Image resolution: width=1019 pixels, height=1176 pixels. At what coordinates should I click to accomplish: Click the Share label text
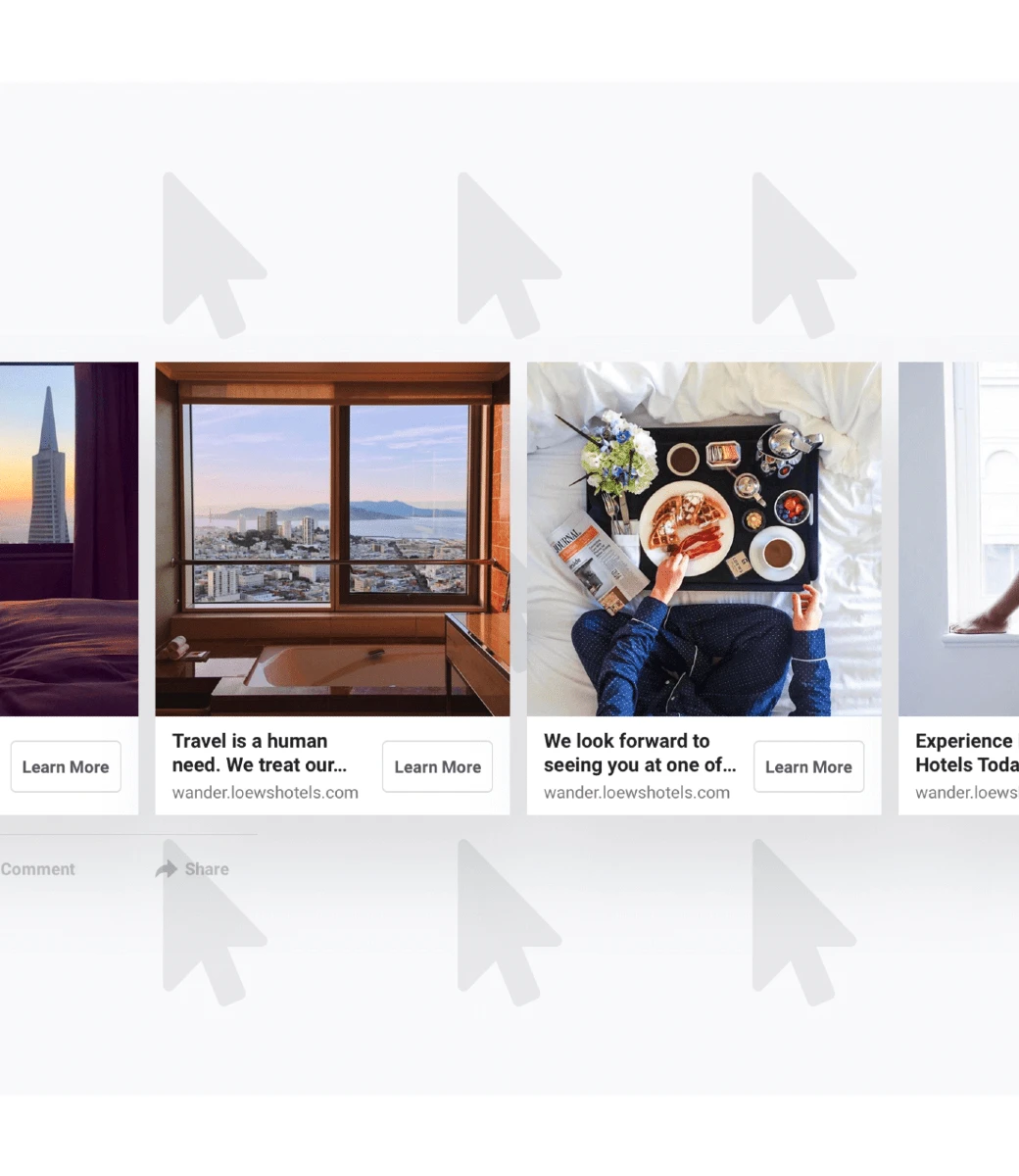pos(207,869)
